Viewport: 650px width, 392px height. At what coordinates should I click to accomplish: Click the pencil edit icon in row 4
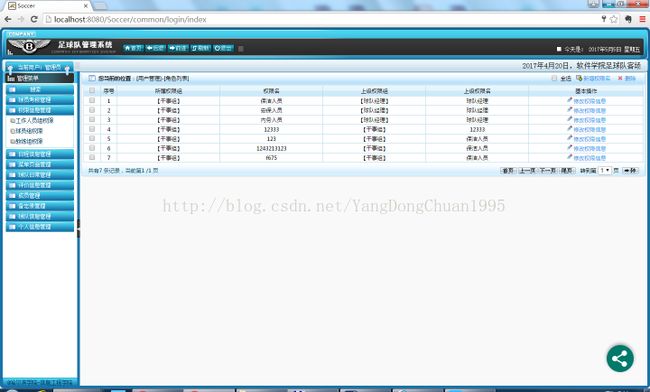pos(570,129)
